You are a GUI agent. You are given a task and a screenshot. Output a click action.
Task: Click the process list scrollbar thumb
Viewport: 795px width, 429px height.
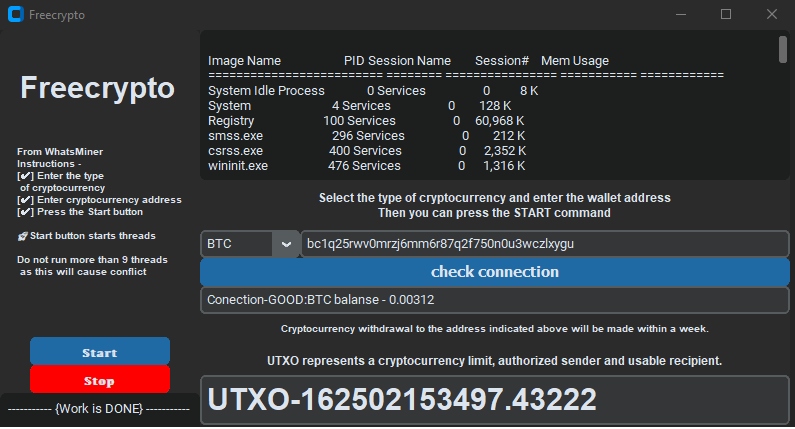pos(783,50)
